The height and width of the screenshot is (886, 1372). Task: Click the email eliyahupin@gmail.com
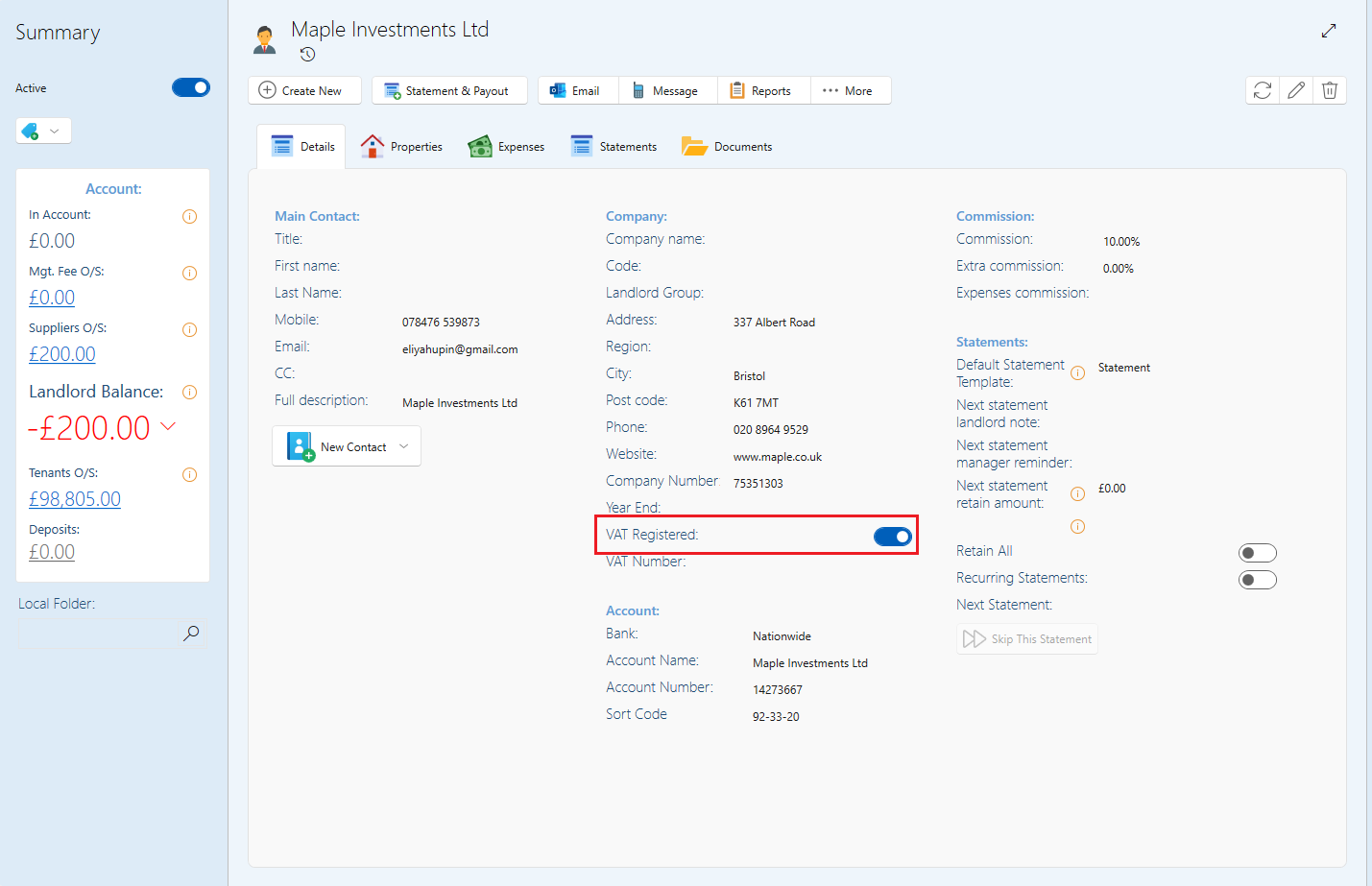pyautogui.click(x=460, y=349)
